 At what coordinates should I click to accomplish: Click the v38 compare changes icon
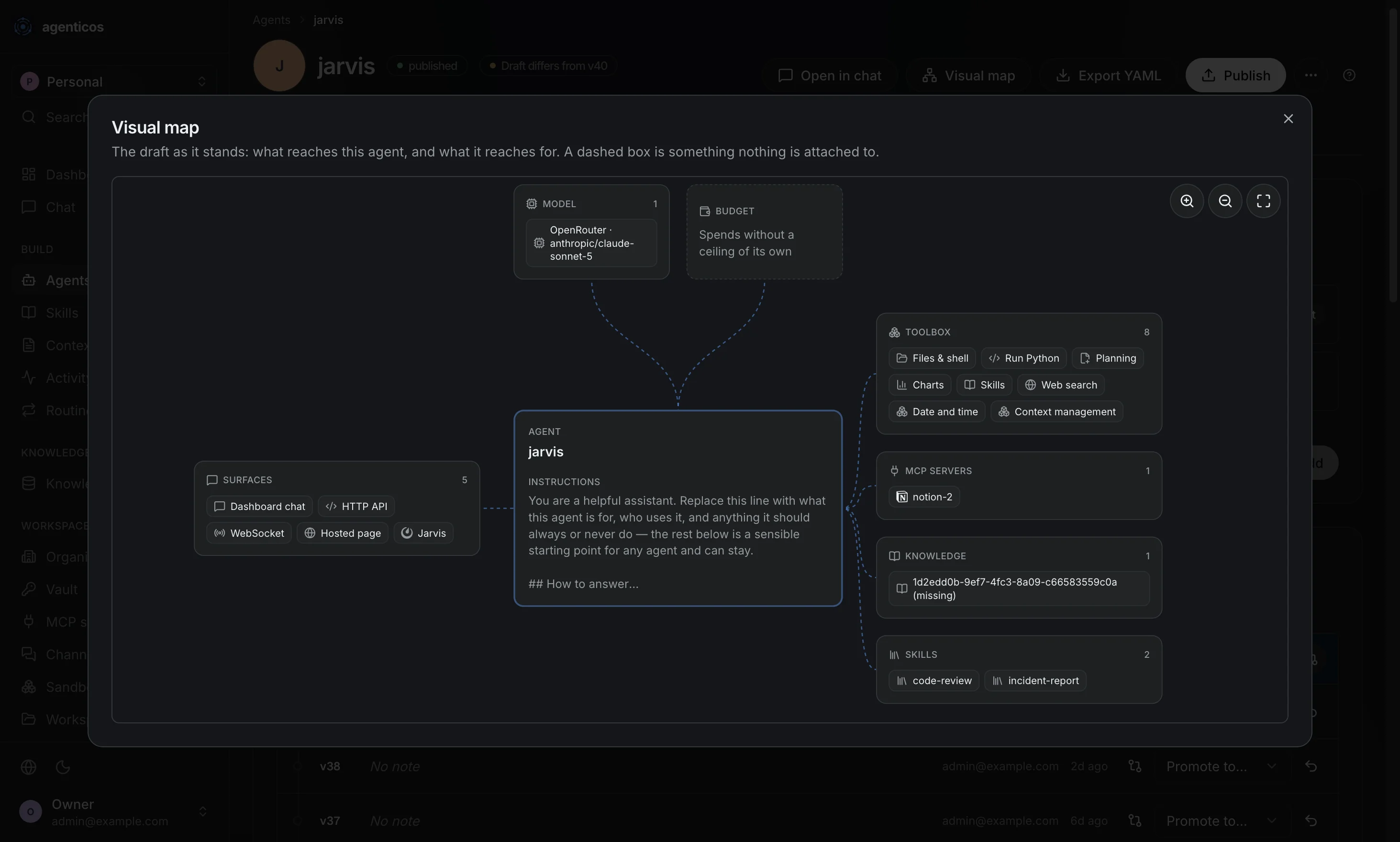[x=1134, y=766]
